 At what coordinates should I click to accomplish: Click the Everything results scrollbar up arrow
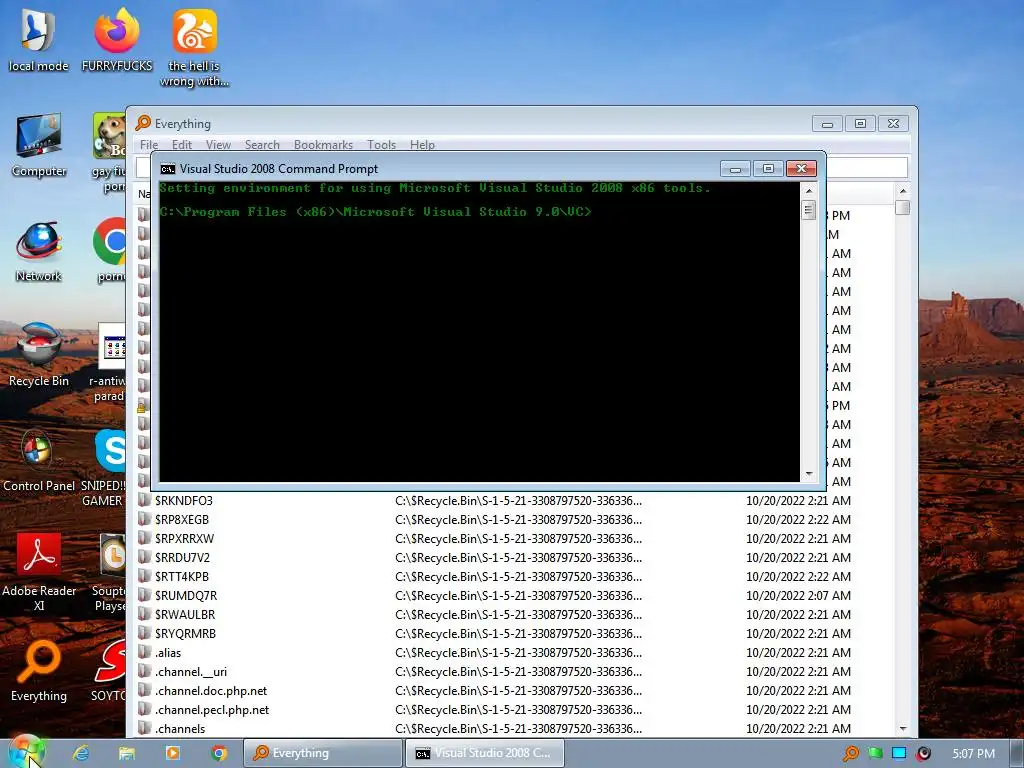903,191
